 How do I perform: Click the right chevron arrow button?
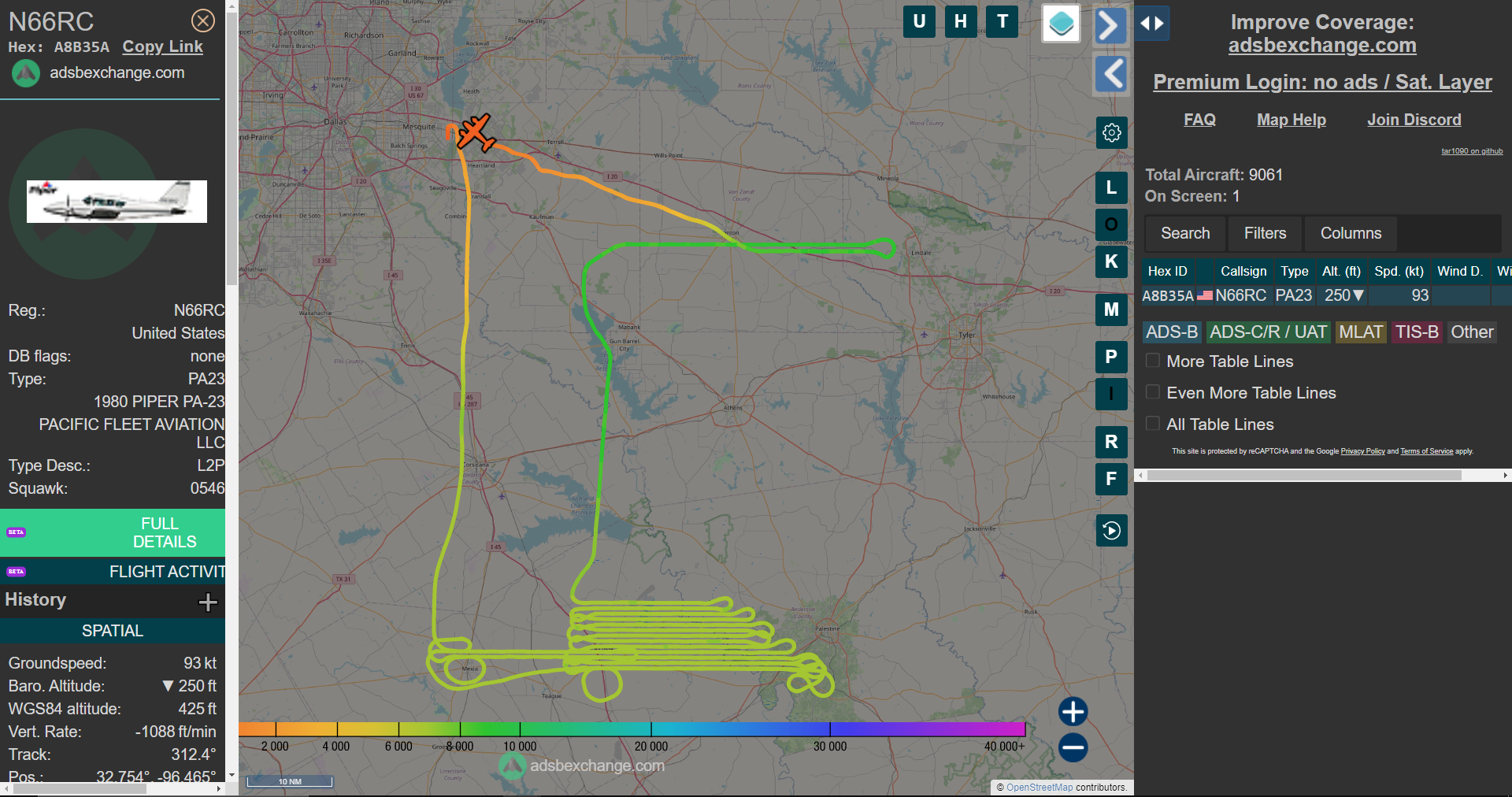[x=1110, y=25]
